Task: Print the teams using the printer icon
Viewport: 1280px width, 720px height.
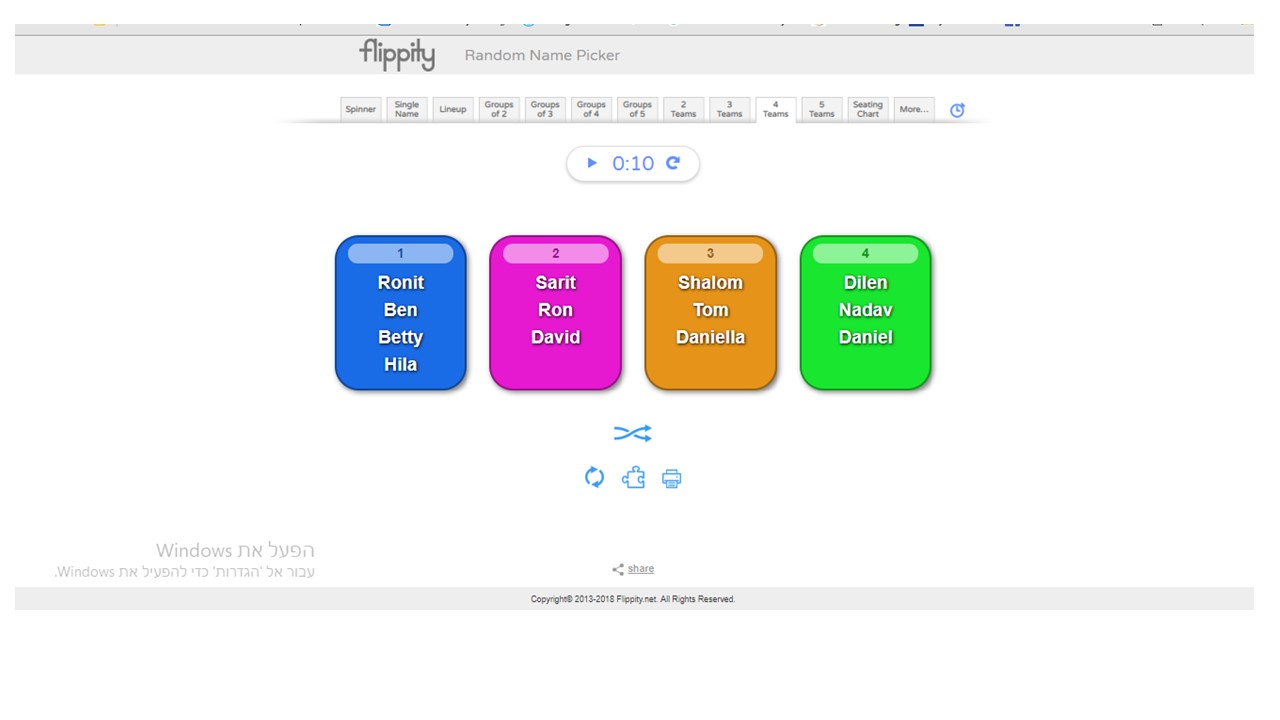Action: [x=671, y=478]
